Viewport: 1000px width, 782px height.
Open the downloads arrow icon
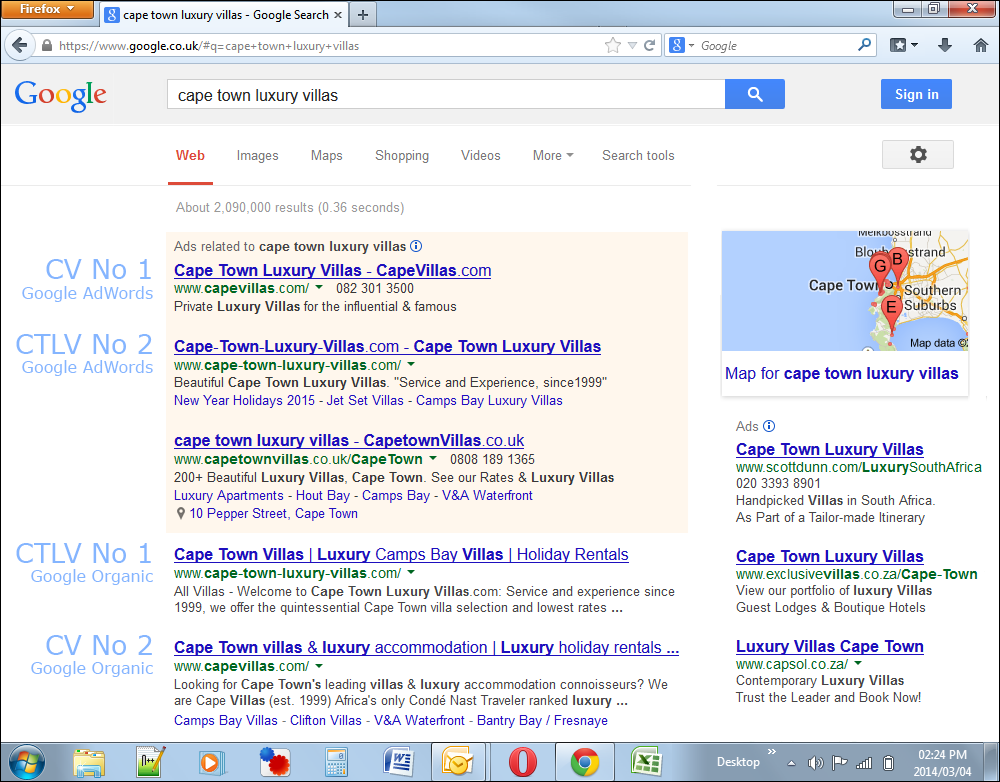(945, 45)
